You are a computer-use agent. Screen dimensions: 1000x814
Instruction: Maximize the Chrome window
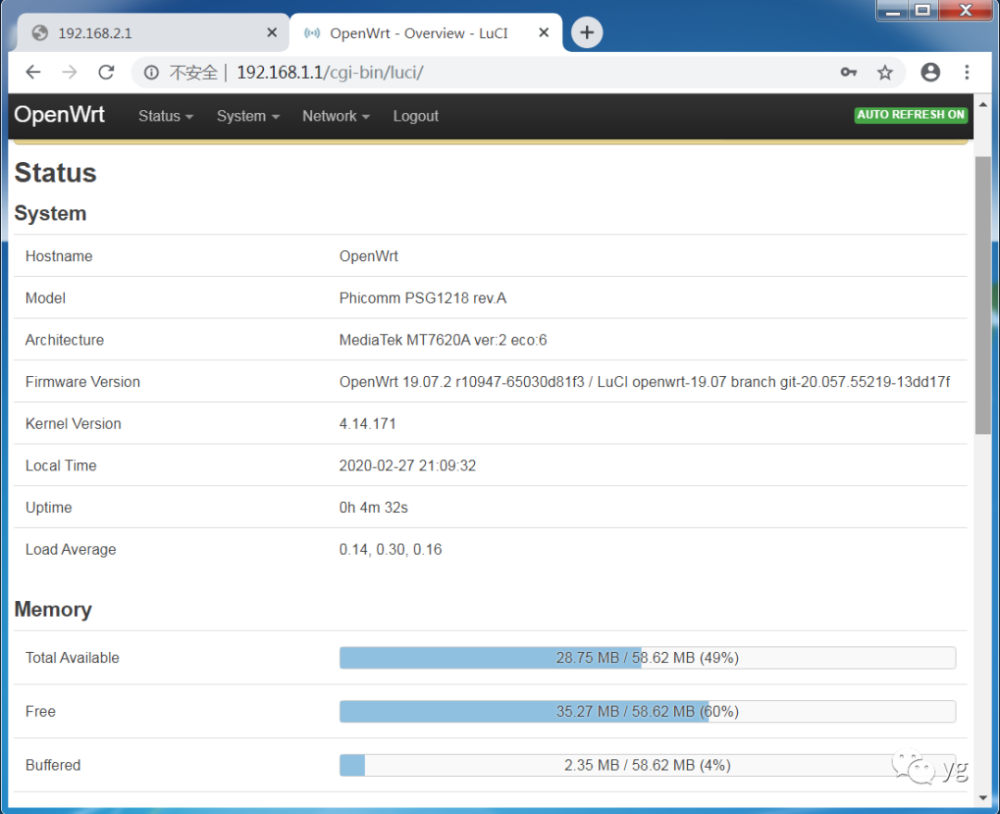tap(922, 10)
